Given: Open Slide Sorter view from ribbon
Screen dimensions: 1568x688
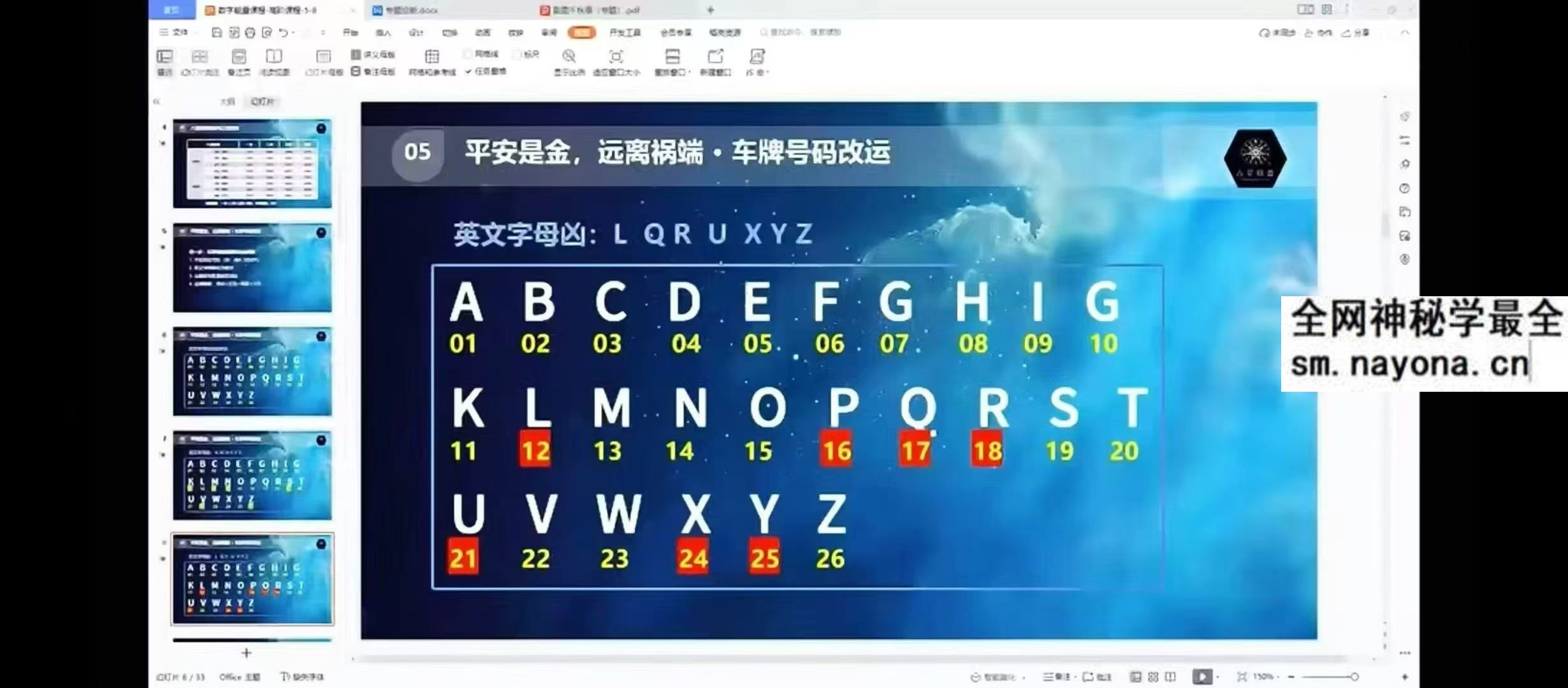Looking at the screenshot, I should click(x=200, y=62).
